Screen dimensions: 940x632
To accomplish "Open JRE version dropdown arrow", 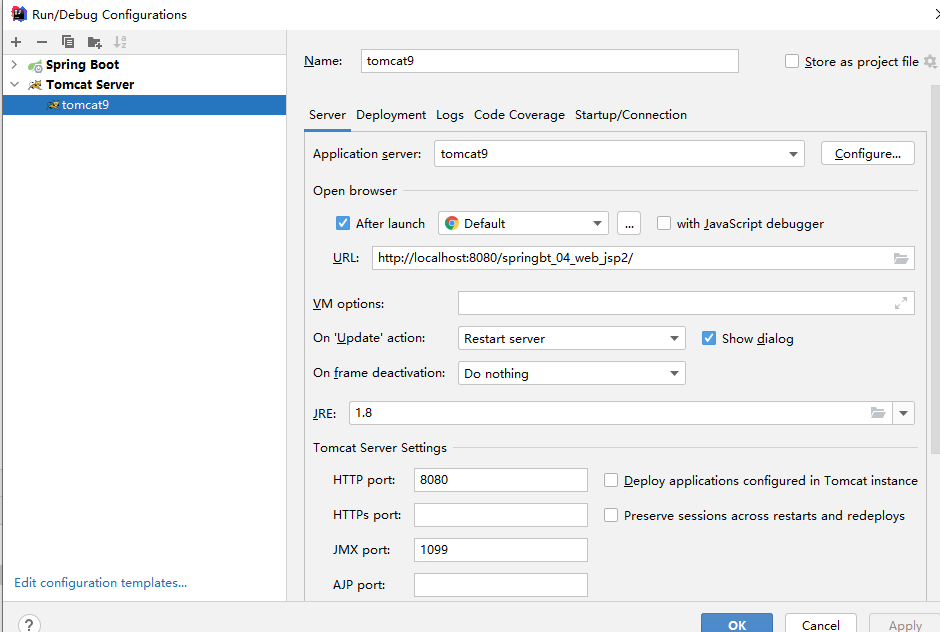I will pos(903,413).
